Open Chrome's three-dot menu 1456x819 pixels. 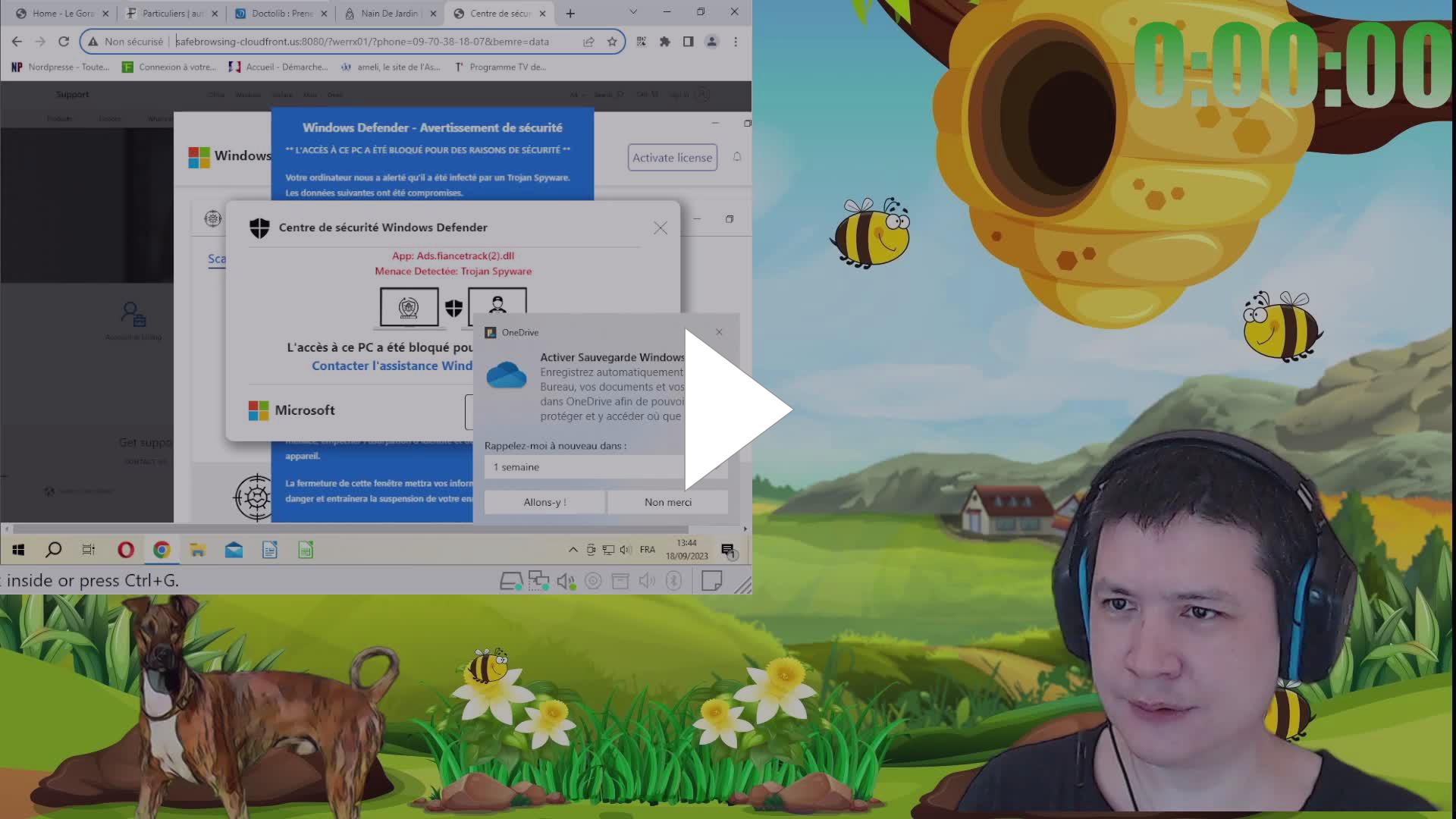click(734, 42)
